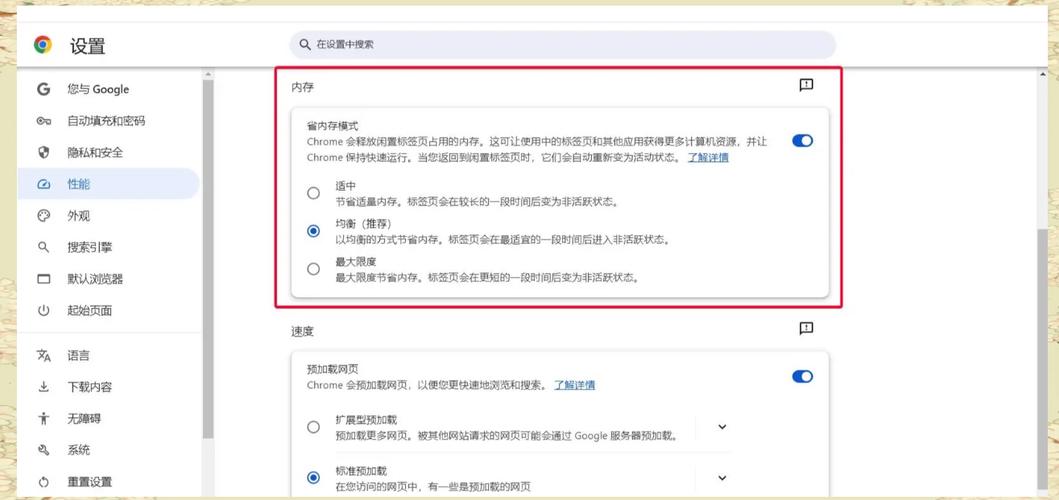The image size is (1059, 500).
Task: Focus the 在设置中搜索 search field
Action: click(x=563, y=45)
